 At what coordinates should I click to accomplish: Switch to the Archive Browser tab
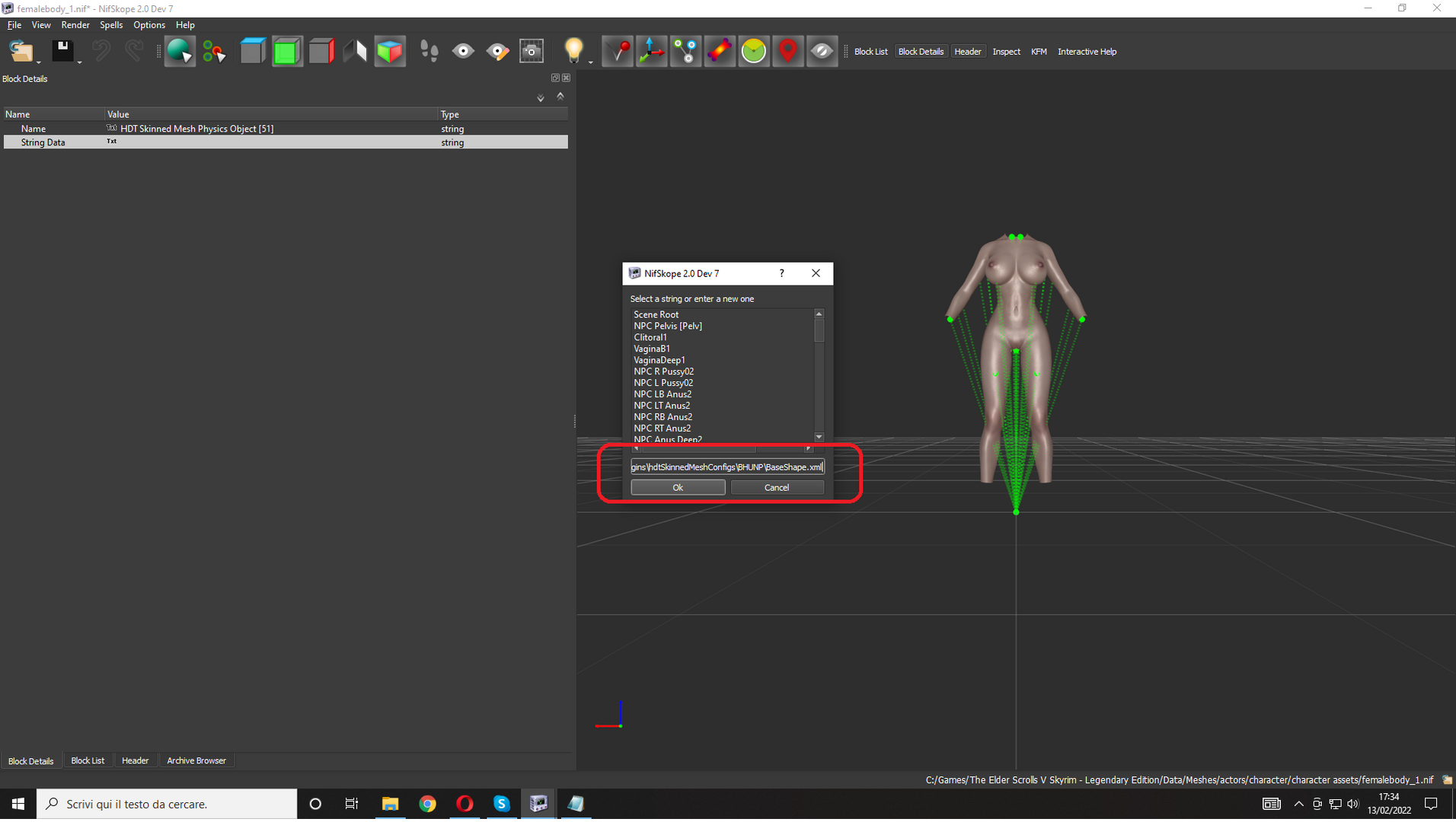[196, 760]
